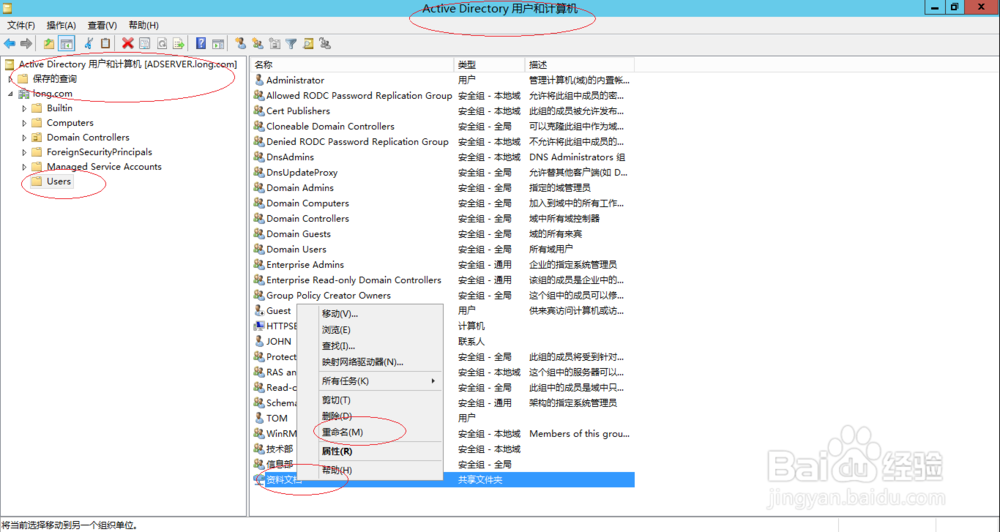Open the 查看(V) menu

102,25
